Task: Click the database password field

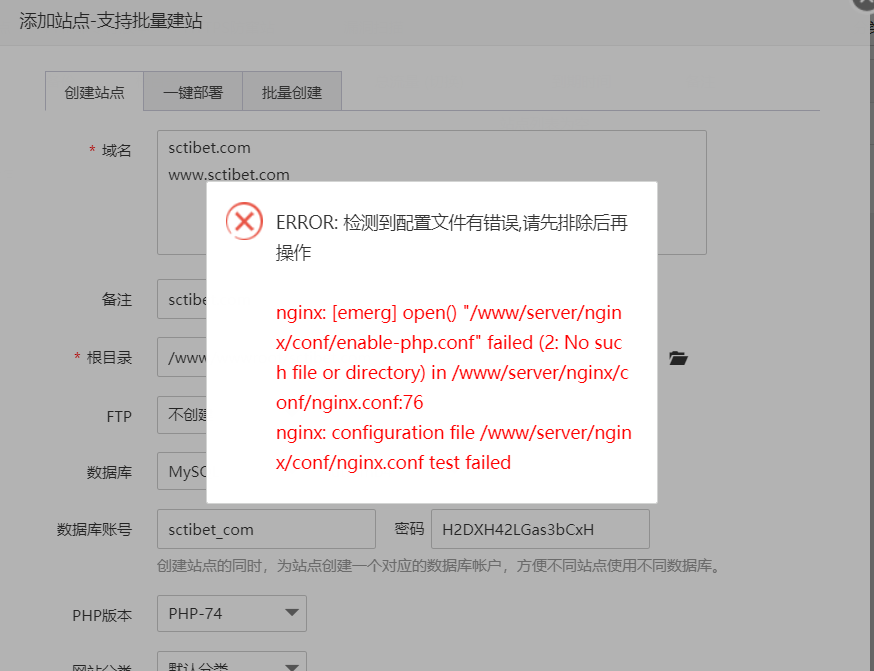Action: coord(540,529)
